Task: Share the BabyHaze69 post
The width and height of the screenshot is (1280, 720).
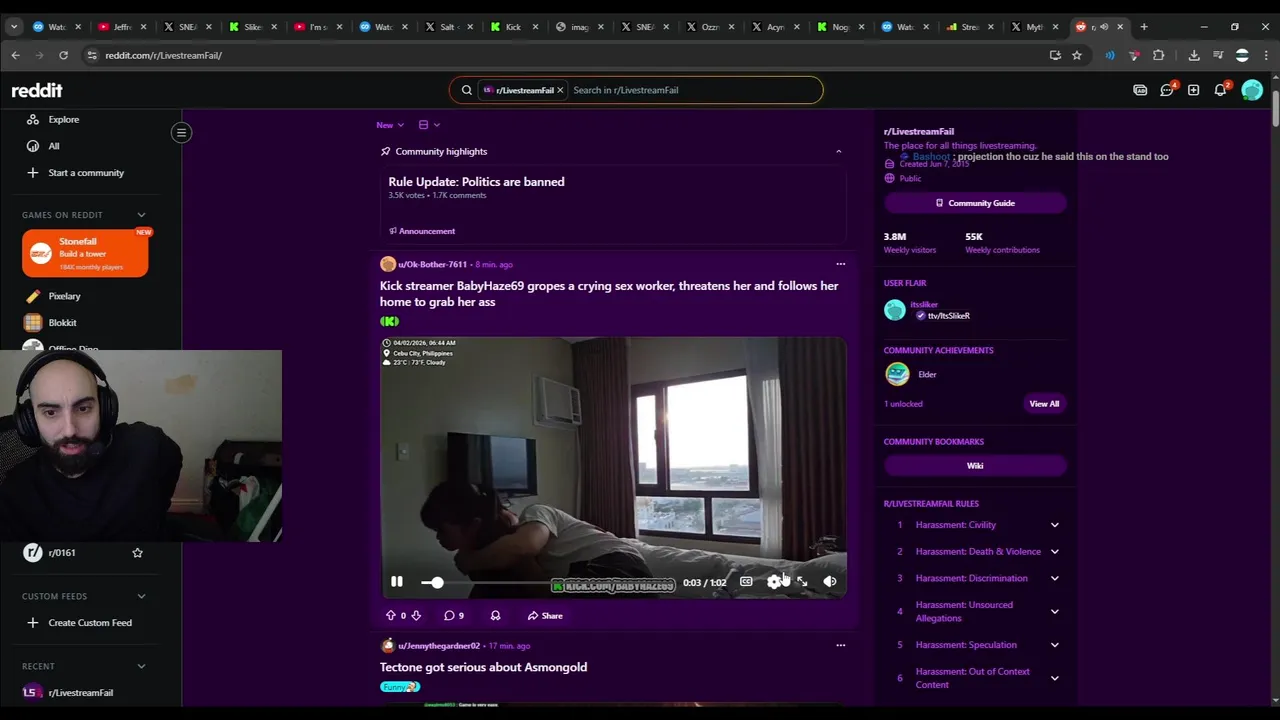Action: tap(545, 616)
